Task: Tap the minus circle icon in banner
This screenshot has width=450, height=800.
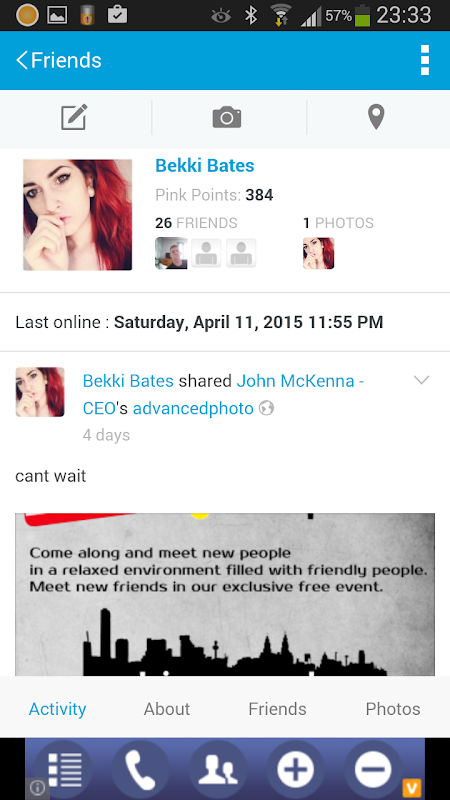Action: [373, 769]
